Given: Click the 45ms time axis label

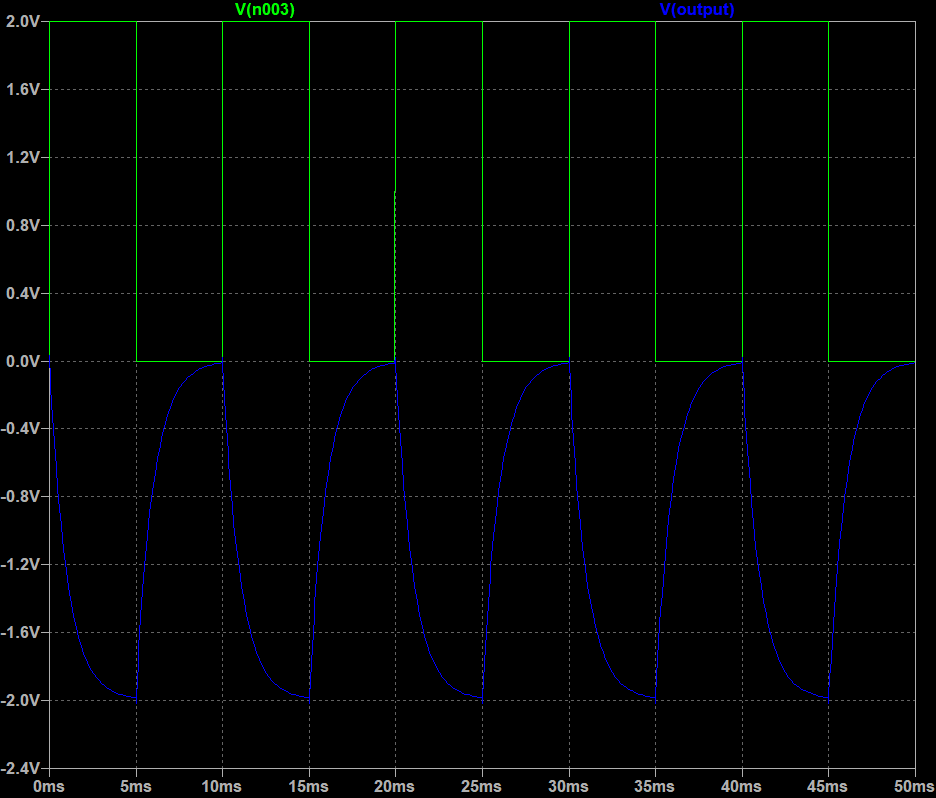Looking at the screenshot, I should coord(828,787).
